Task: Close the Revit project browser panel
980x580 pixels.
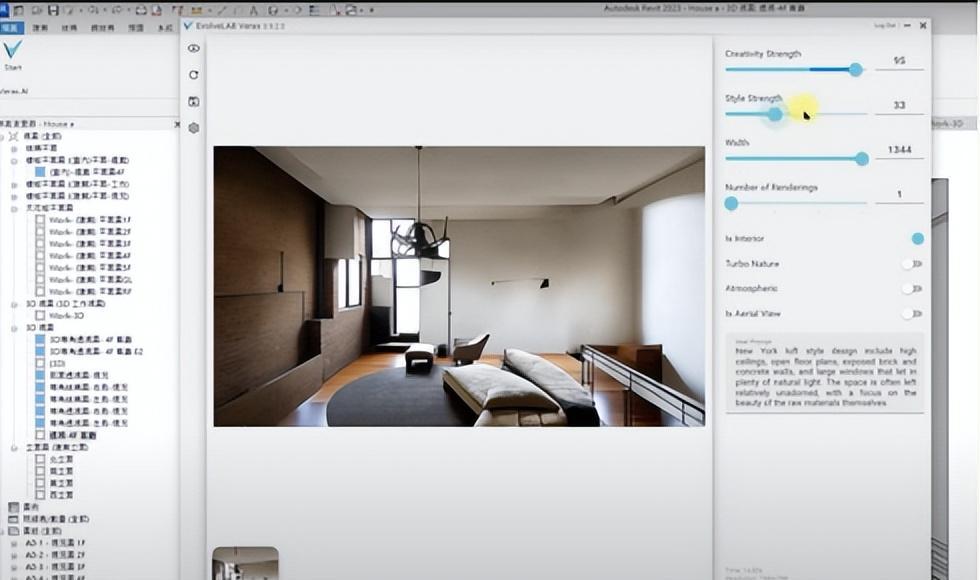Action: tap(177, 124)
